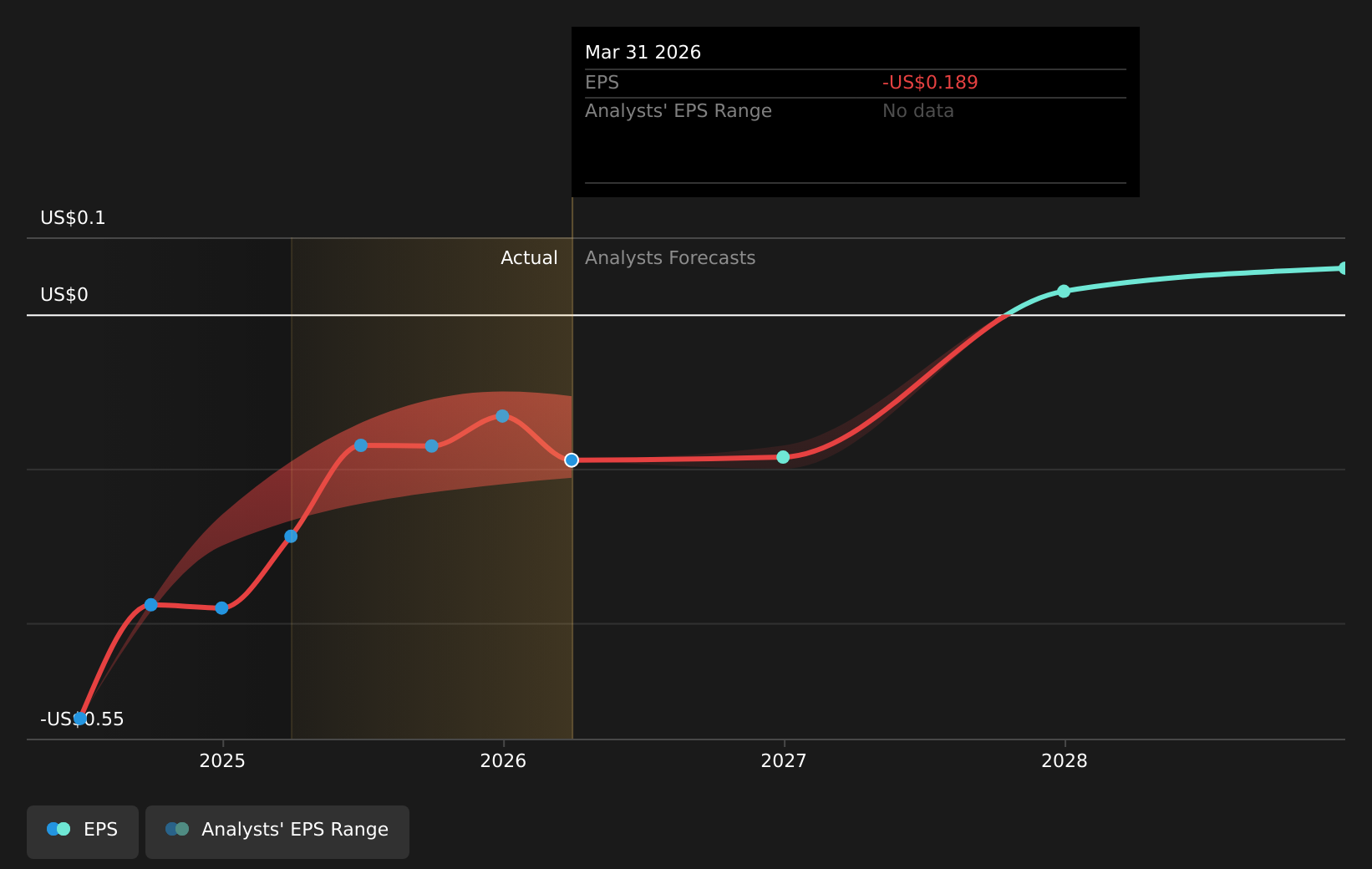Click the 2027 x-axis label
Viewport: 1372px width, 869px height.
784,760
